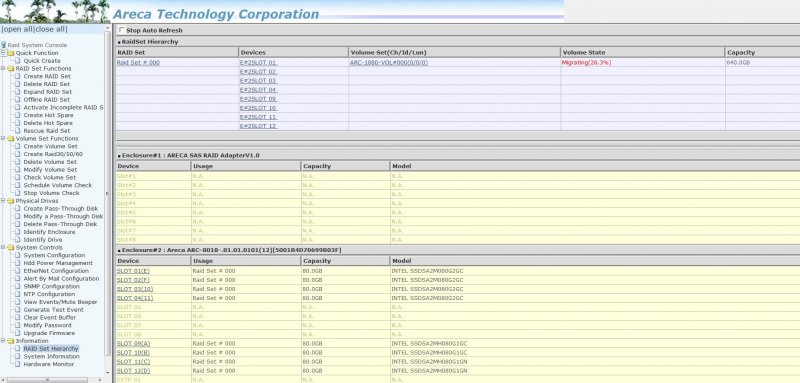Click the Create Raid30/50/60 page icon
800x383 pixels.
tap(18, 154)
